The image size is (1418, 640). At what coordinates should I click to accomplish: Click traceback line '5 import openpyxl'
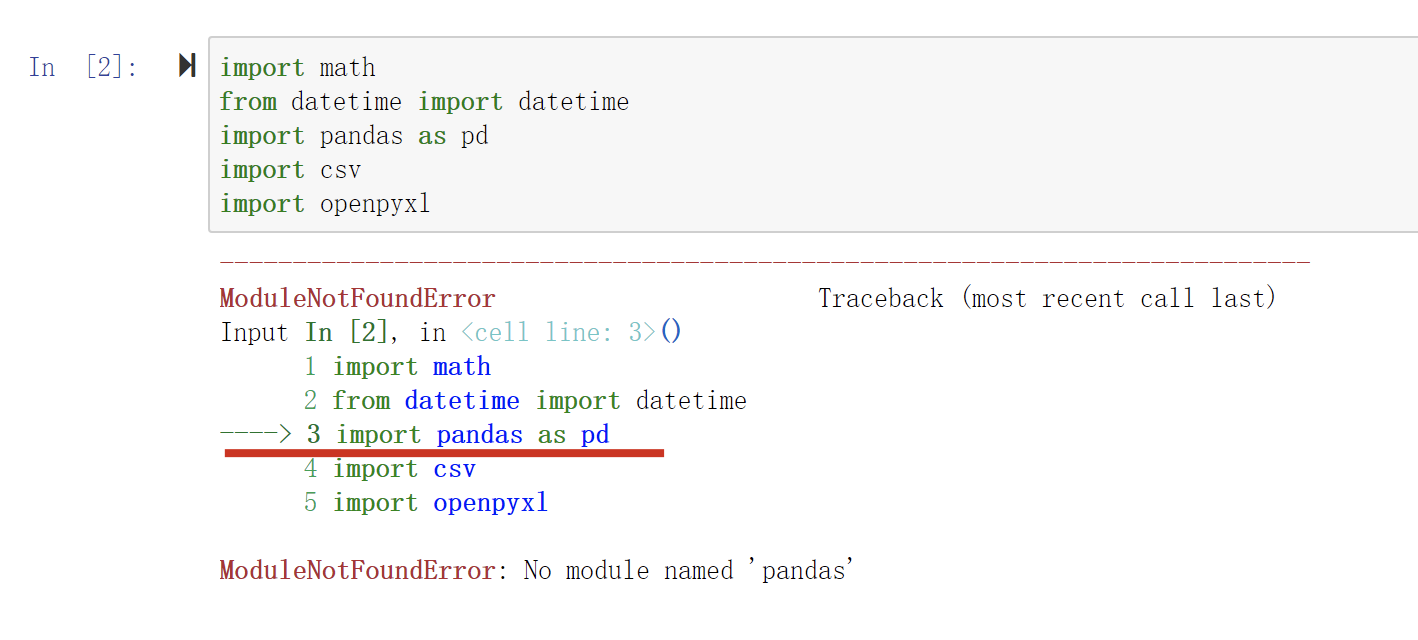426,503
